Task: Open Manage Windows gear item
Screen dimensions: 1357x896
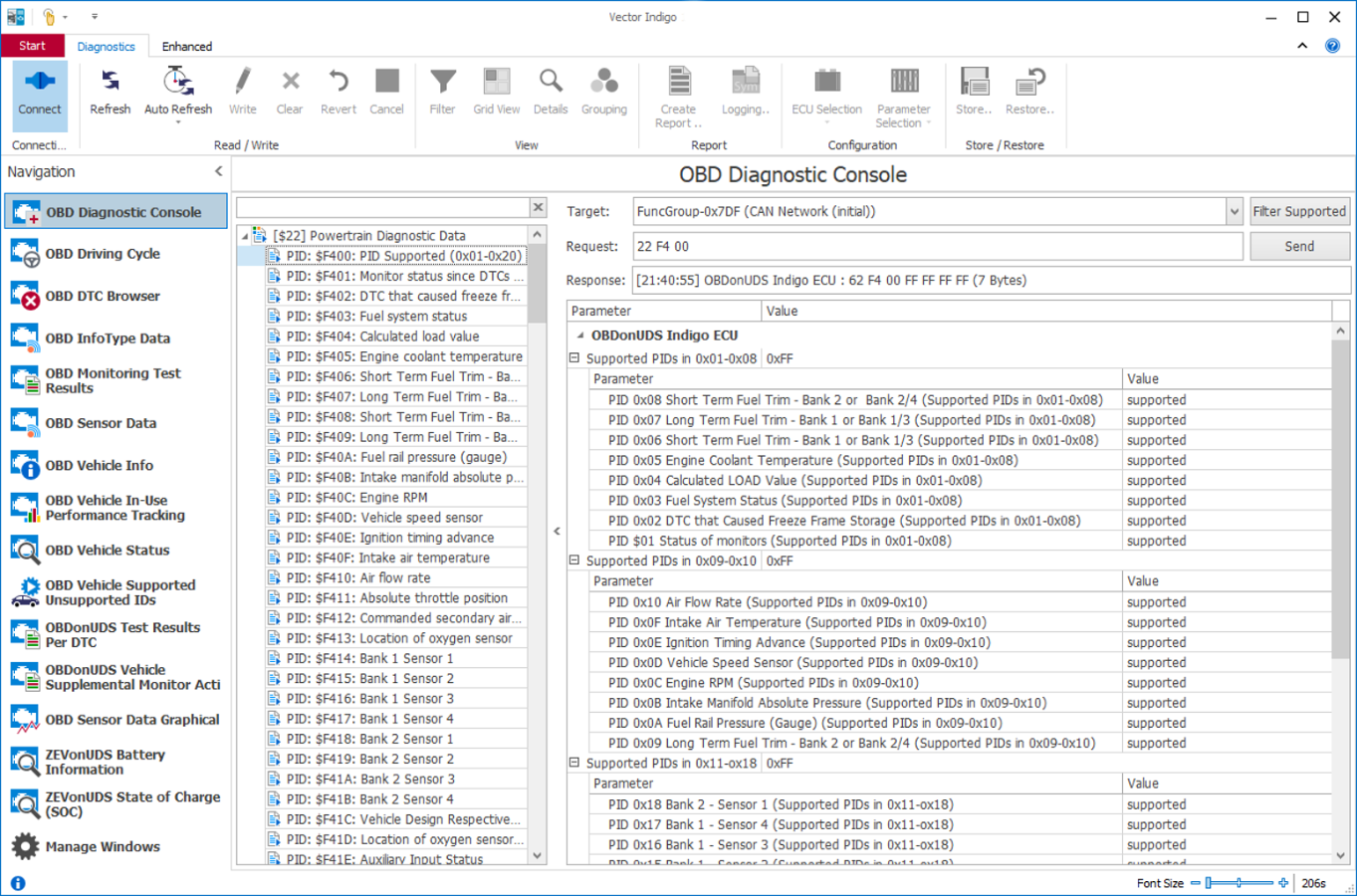Action: click(x=115, y=846)
